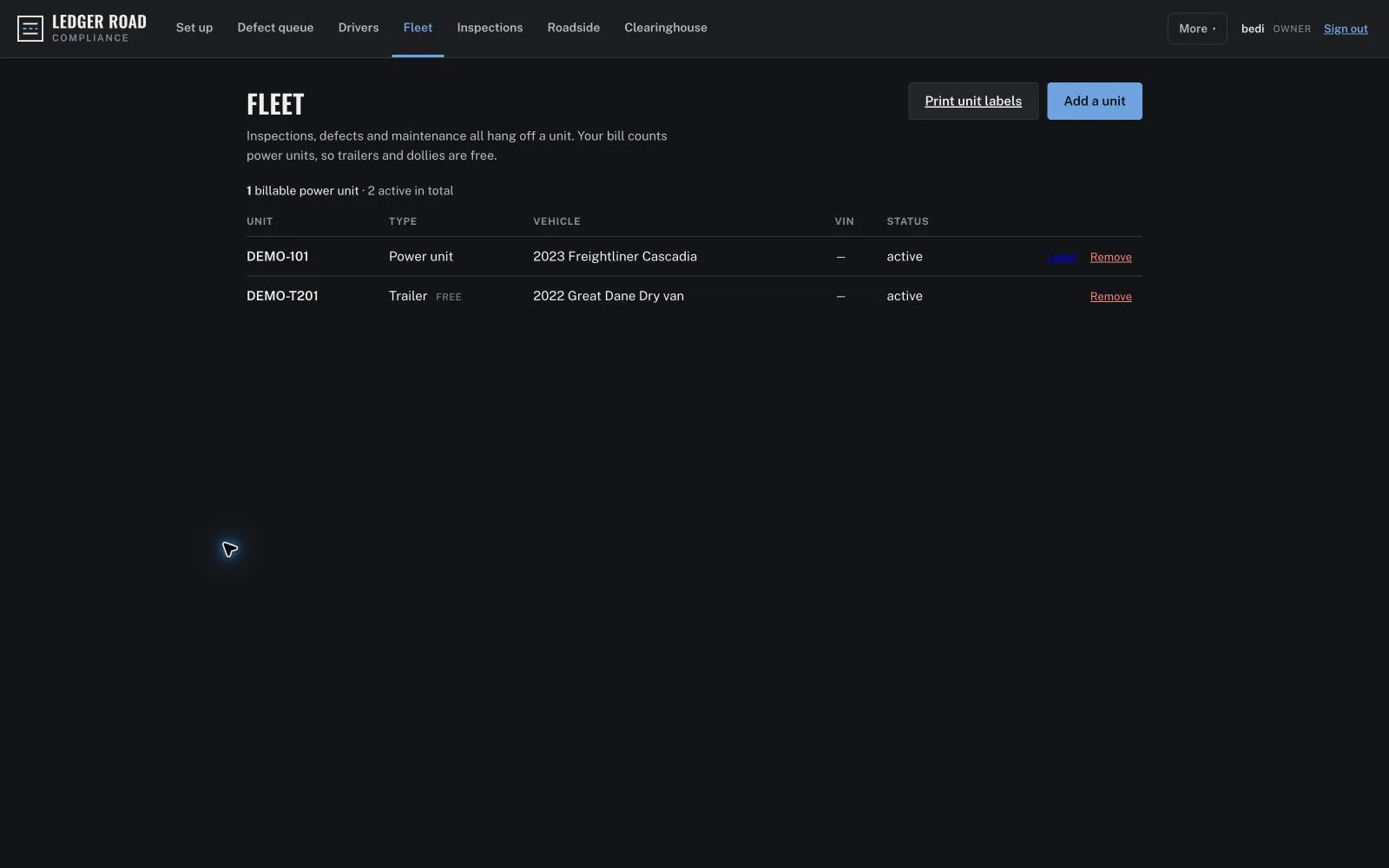Click the STATUS column header
This screenshot has height=868, width=1389.
click(x=907, y=221)
